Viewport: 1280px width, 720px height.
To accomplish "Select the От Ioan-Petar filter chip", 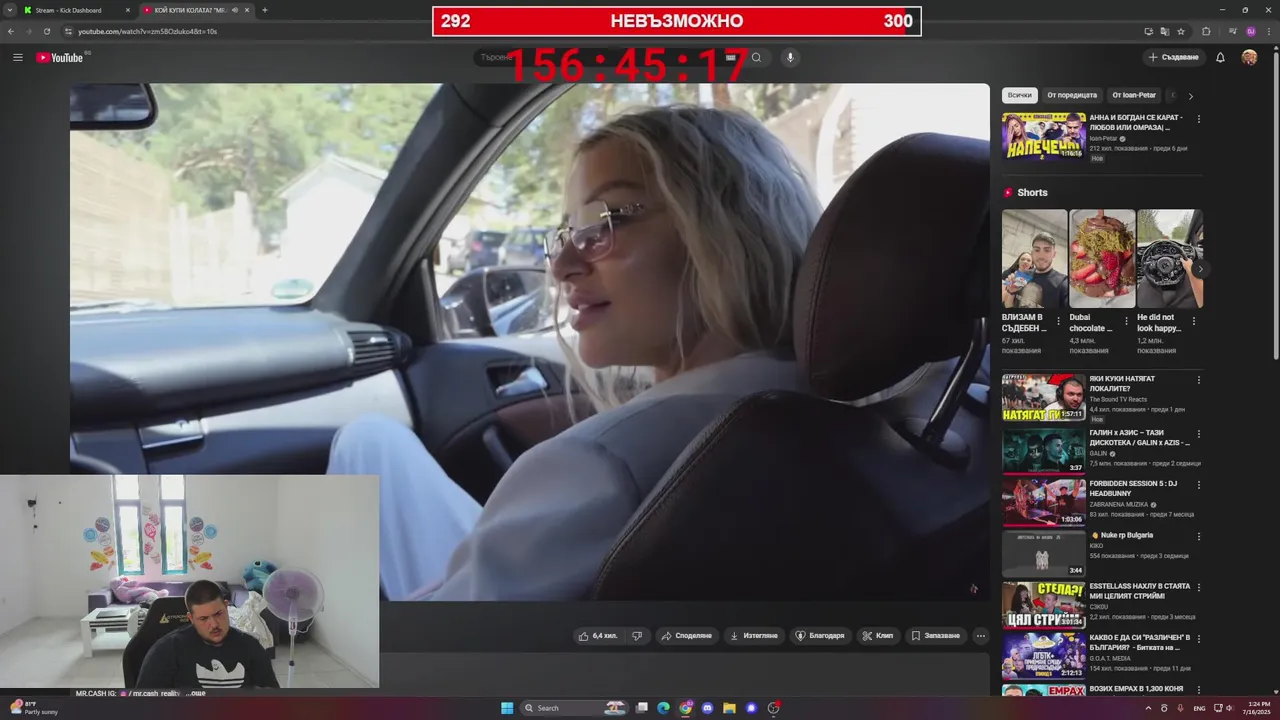I will pos(1134,95).
